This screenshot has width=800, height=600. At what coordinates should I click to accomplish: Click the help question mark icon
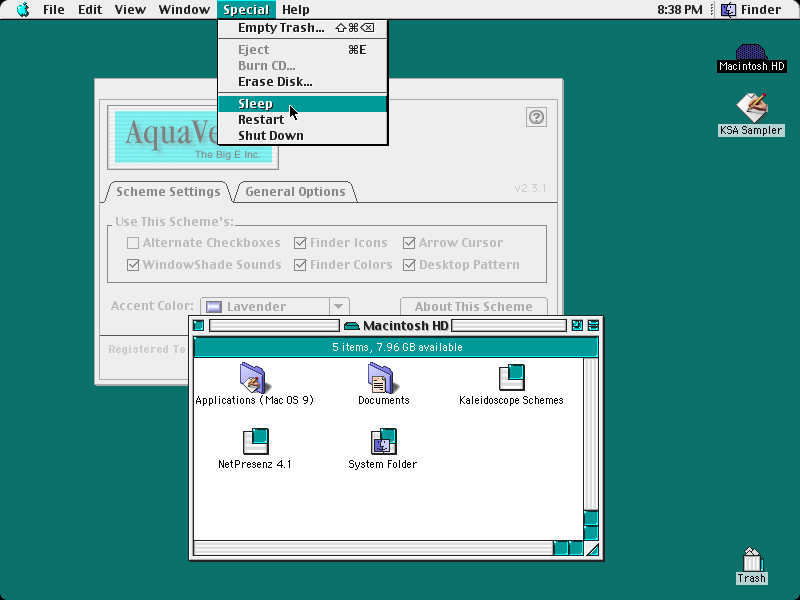pyautogui.click(x=536, y=117)
